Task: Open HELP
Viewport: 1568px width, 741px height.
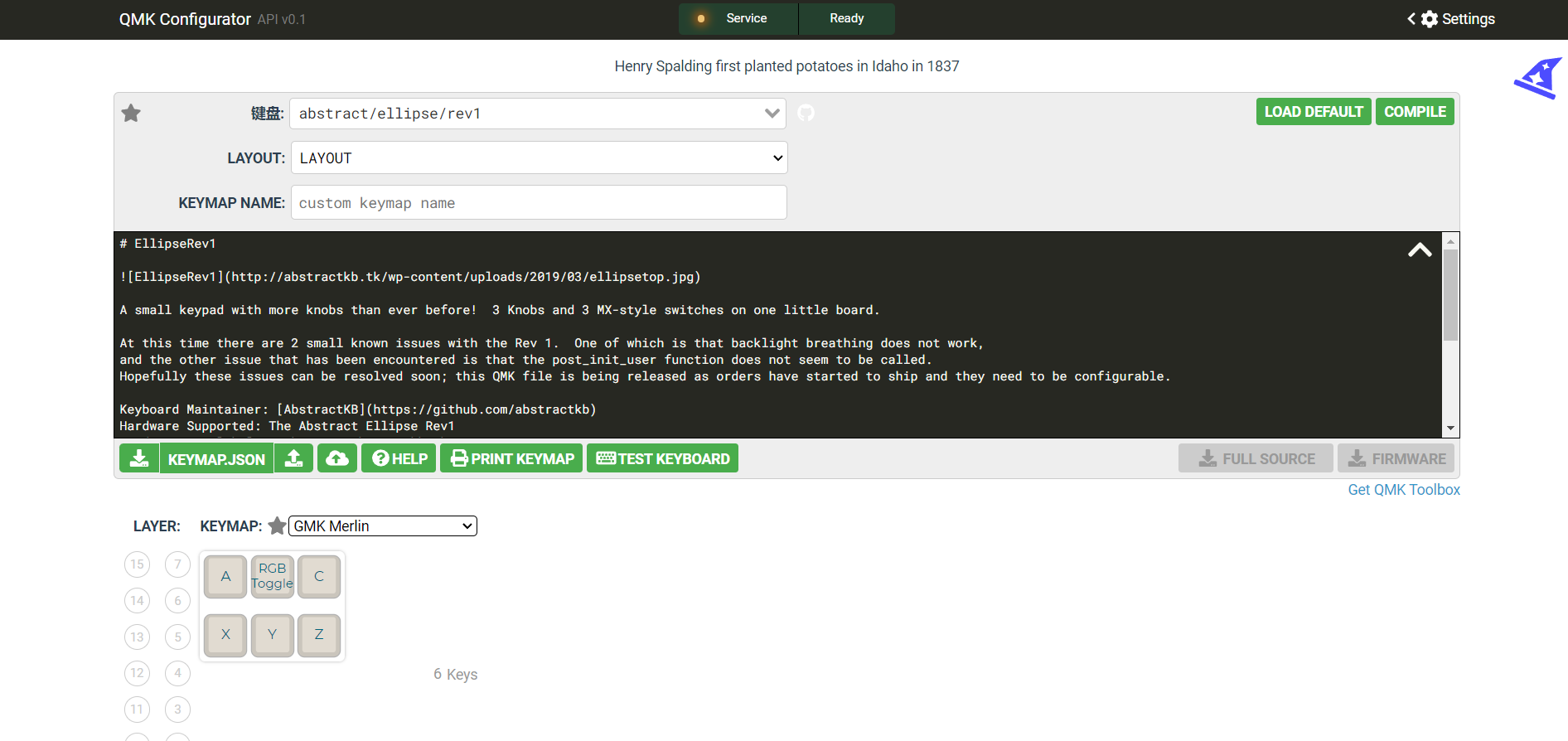Action: click(399, 458)
